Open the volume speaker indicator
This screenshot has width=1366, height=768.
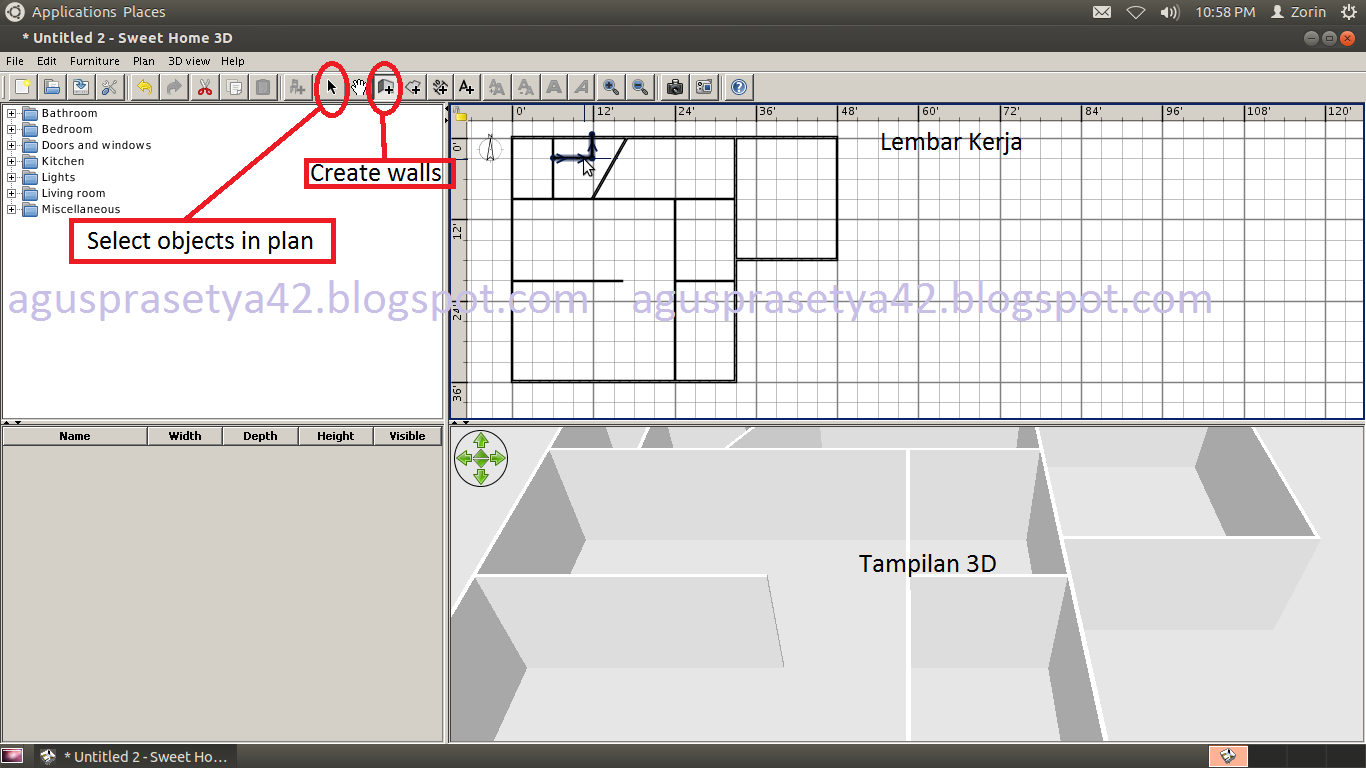[x=1169, y=12]
